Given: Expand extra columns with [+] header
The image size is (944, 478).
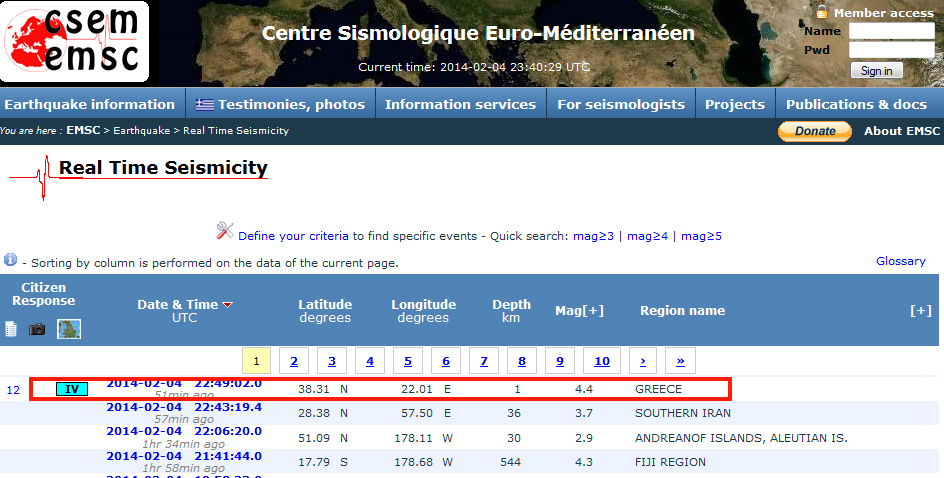Looking at the screenshot, I should pyautogui.click(x=920, y=310).
